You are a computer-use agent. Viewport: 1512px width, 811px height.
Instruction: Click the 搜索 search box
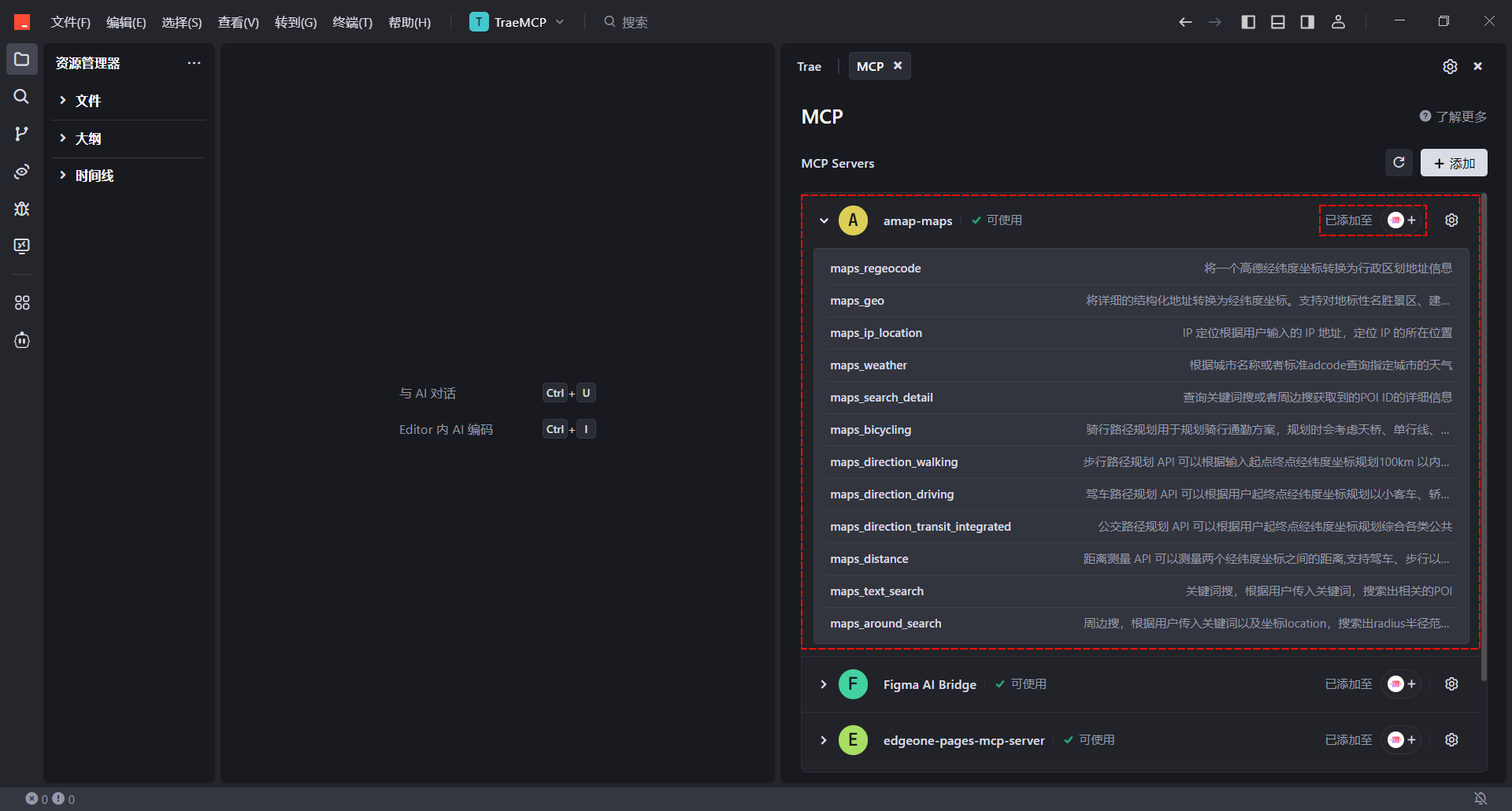(626, 22)
